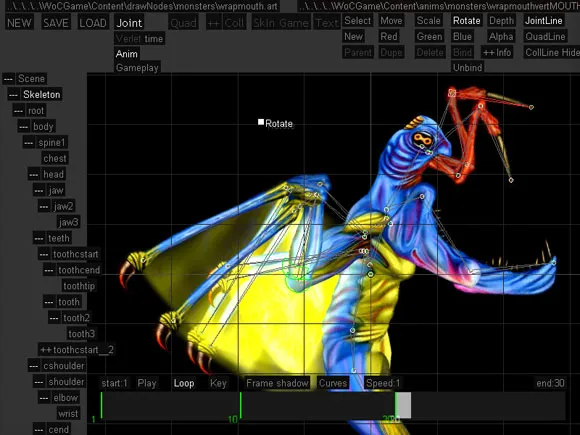Image resolution: width=580 pixels, height=435 pixels.
Task: Collapse the cshoulder tree node
Action: (34, 366)
